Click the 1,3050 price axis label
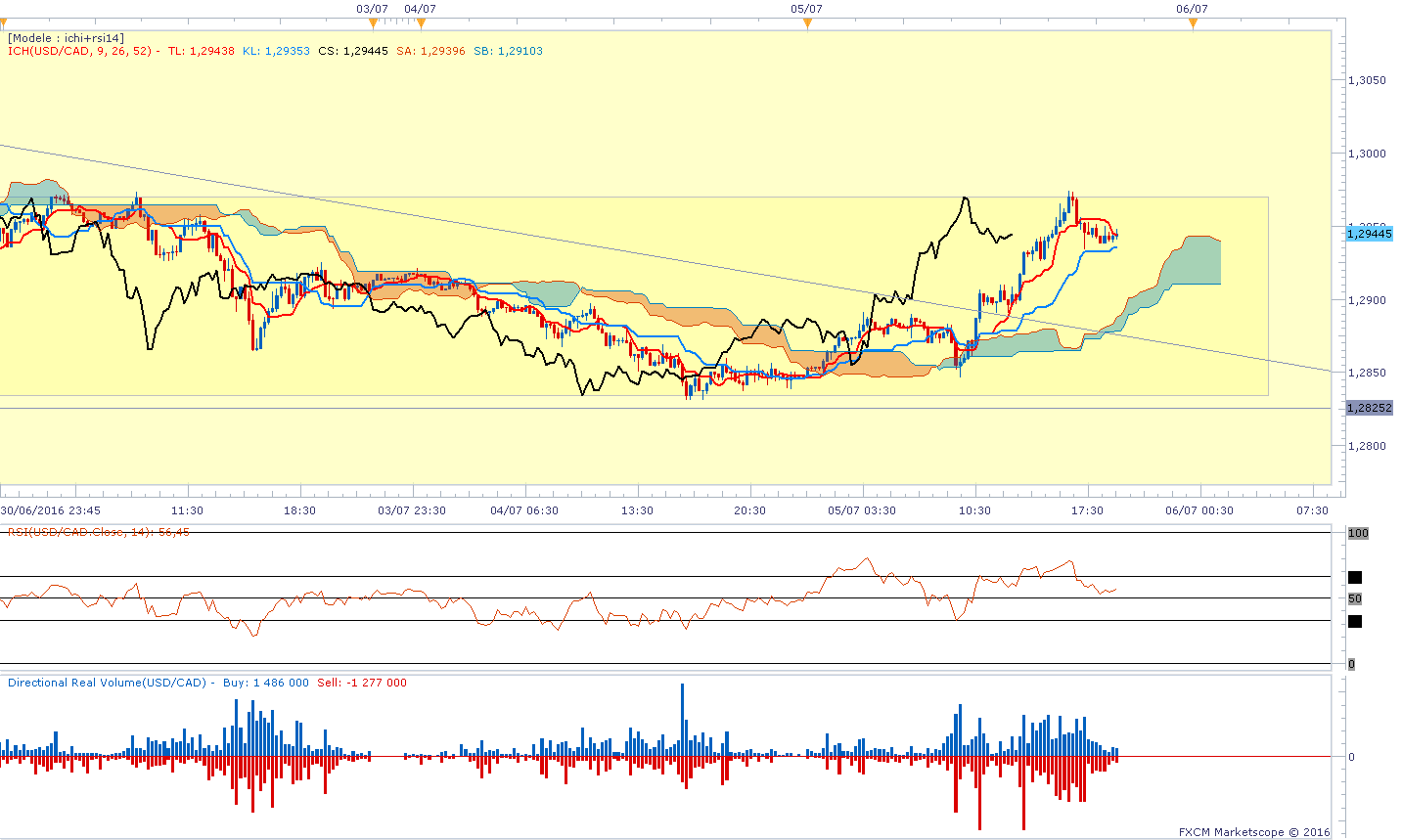The width and height of the screenshot is (1402, 840). tap(1367, 80)
